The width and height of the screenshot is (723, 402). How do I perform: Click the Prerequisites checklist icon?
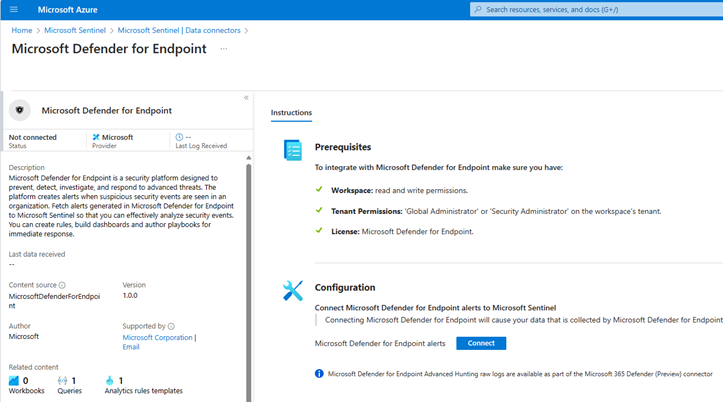point(293,150)
